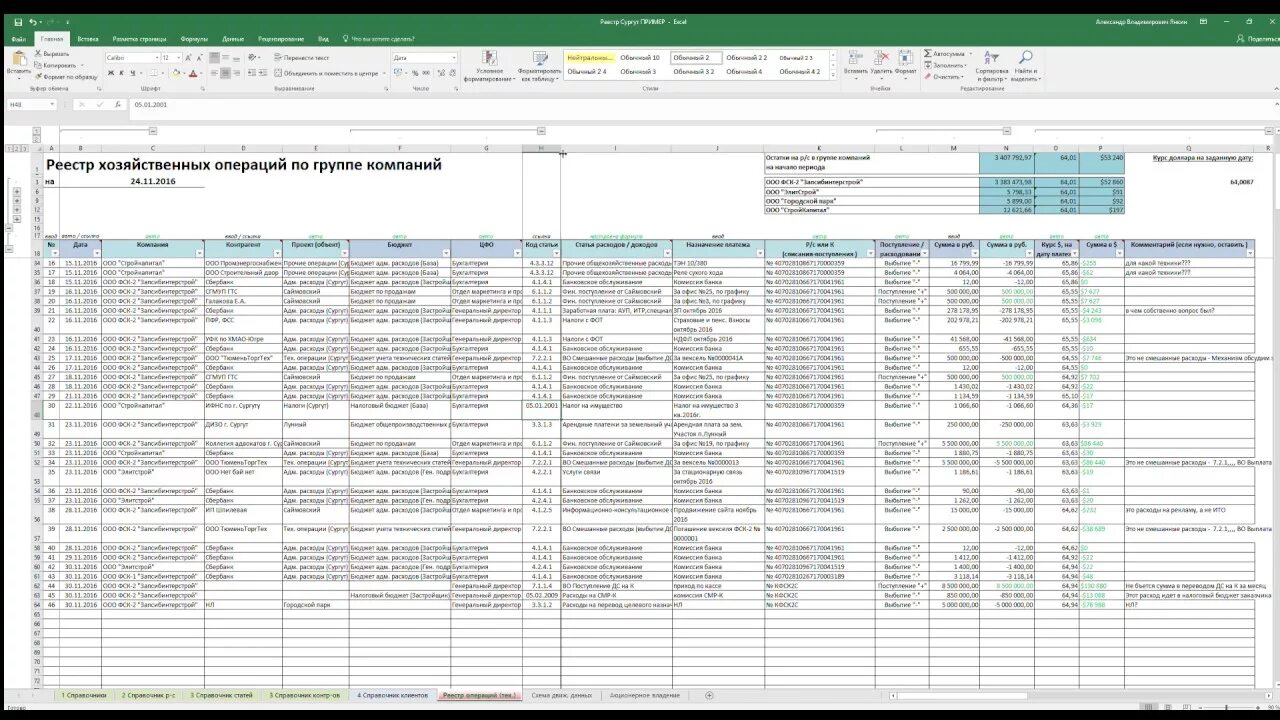The width and height of the screenshot is (1280, 720).
Task: Open sheet tab 1 Справочники
Action: (84, 694)
